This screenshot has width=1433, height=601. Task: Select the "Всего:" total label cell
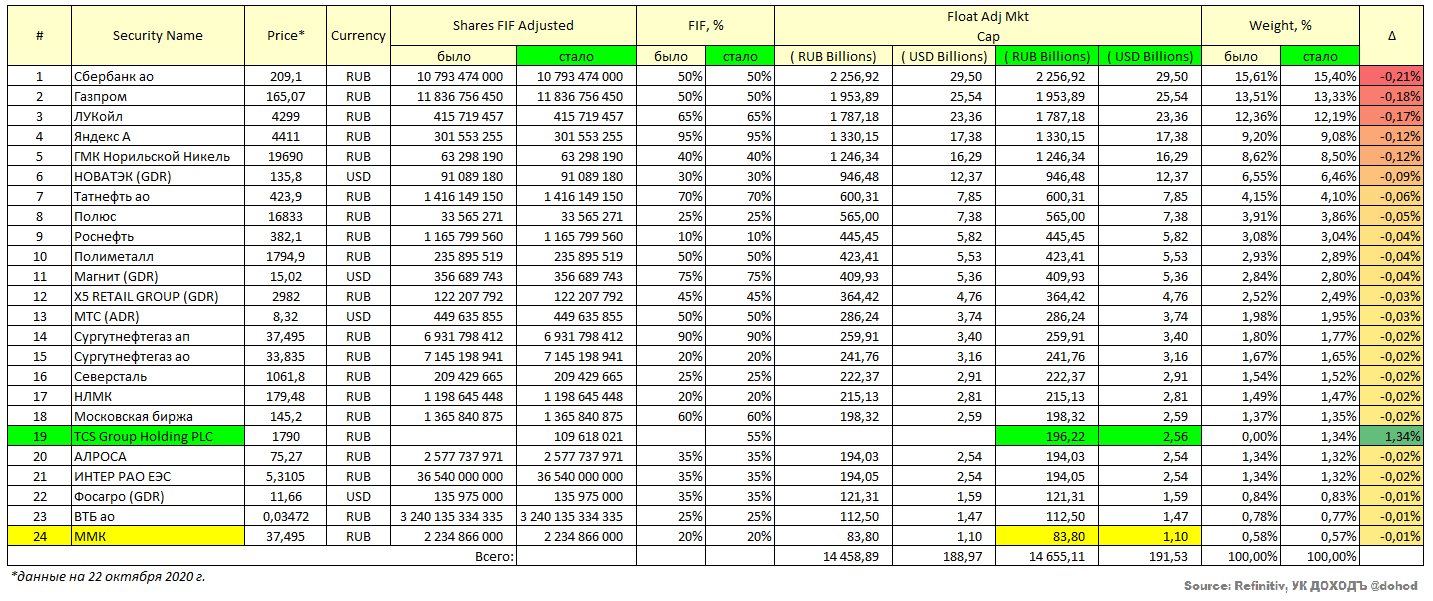[x=494, y=556]
